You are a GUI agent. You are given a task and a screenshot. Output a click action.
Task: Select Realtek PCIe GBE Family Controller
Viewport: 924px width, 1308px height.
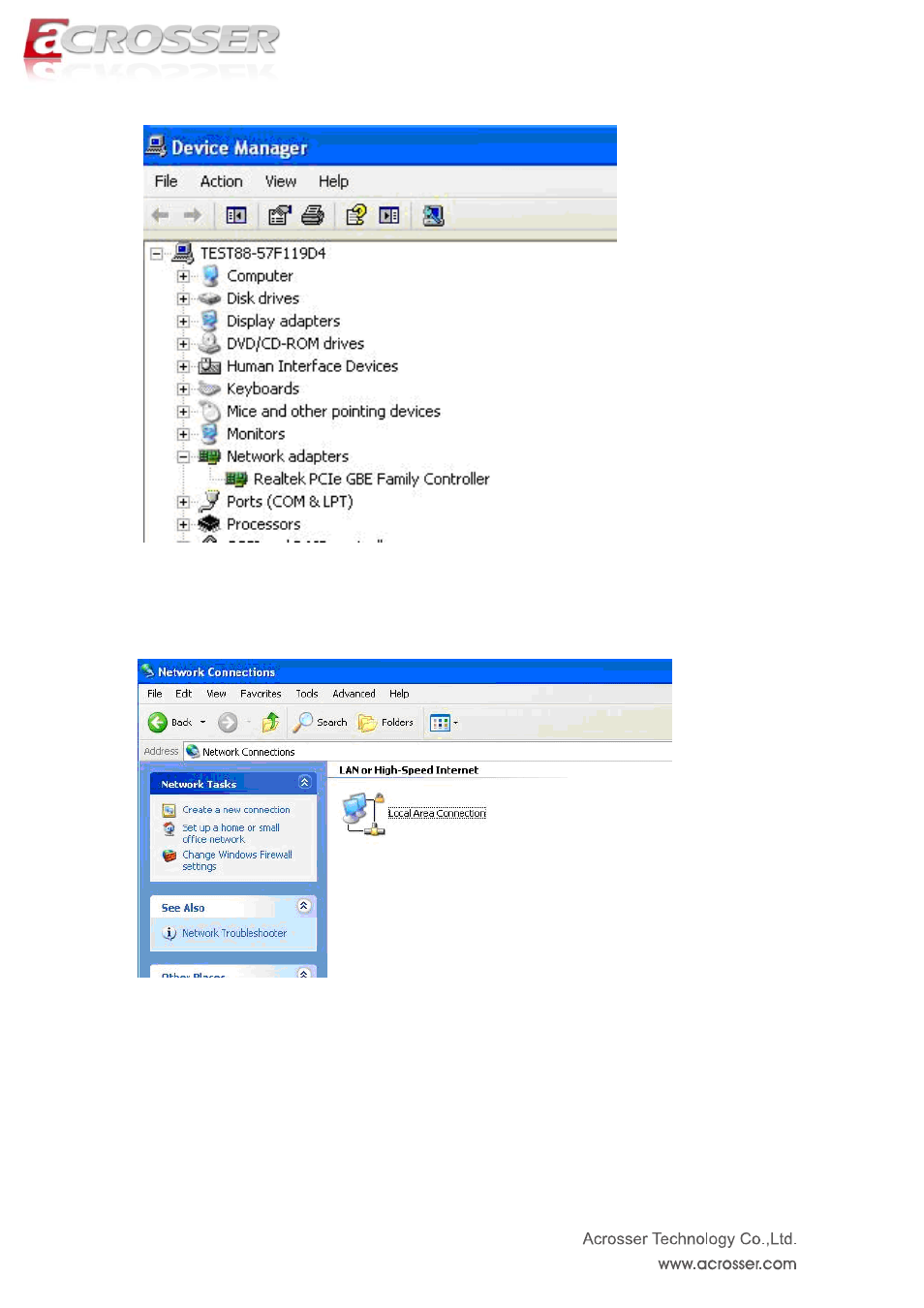371,479
